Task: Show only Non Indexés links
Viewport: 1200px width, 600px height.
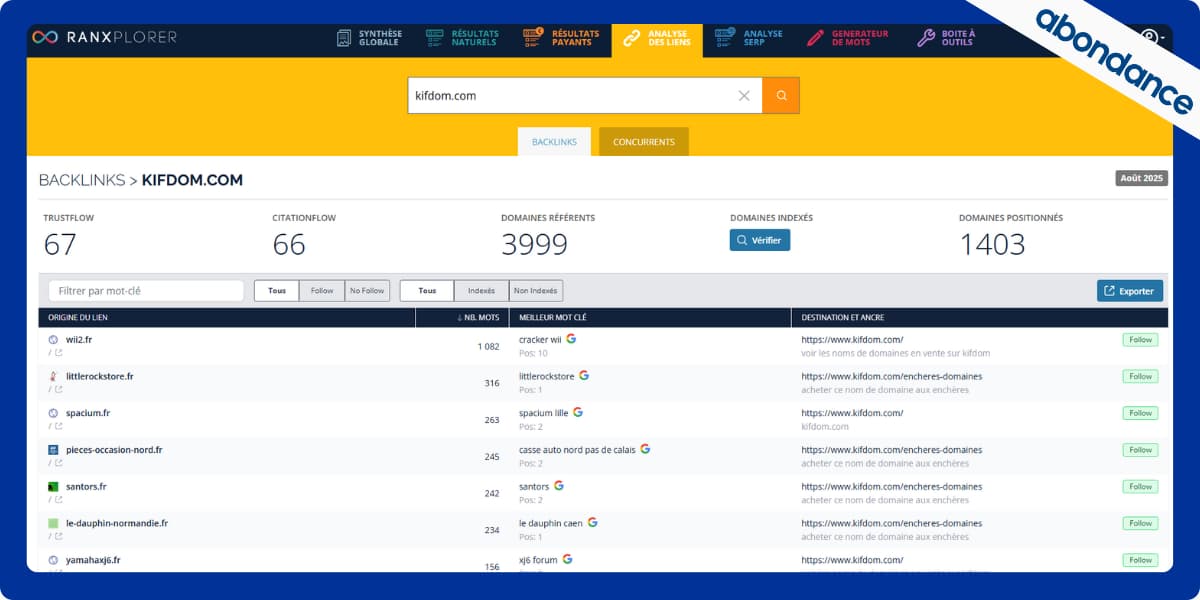Action: click(x=536, y=291)
